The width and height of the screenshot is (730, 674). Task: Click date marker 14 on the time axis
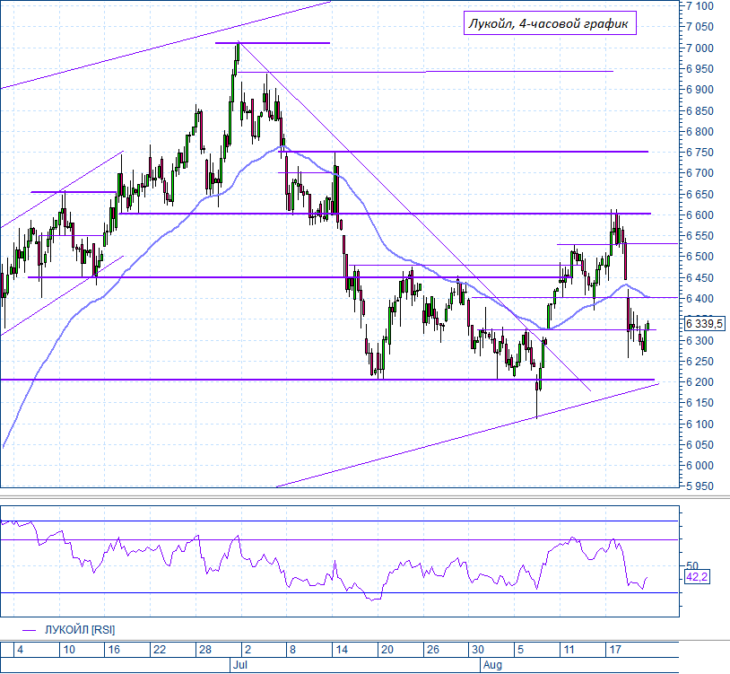(x=342, y=649)
